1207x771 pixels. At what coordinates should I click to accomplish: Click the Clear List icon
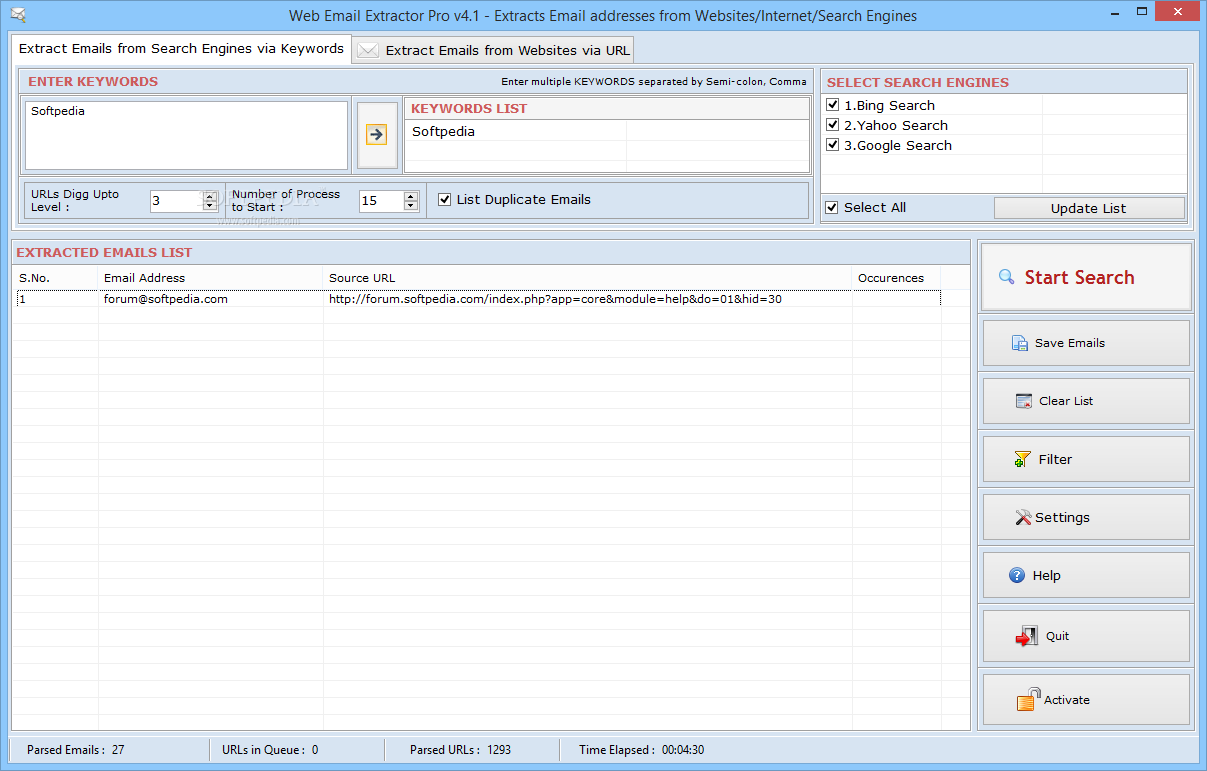coord(1024,401)
